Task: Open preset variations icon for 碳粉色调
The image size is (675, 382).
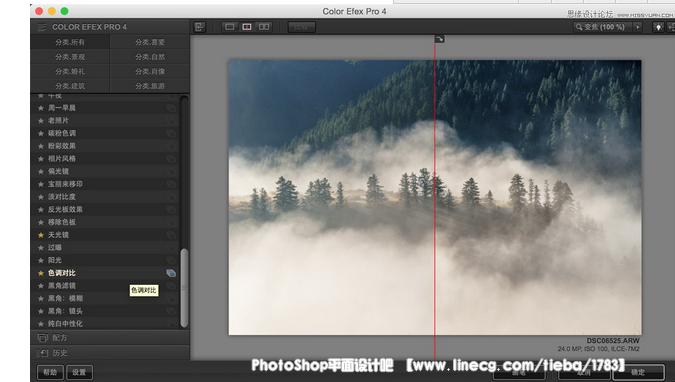Action: click(x=171, y=134)
